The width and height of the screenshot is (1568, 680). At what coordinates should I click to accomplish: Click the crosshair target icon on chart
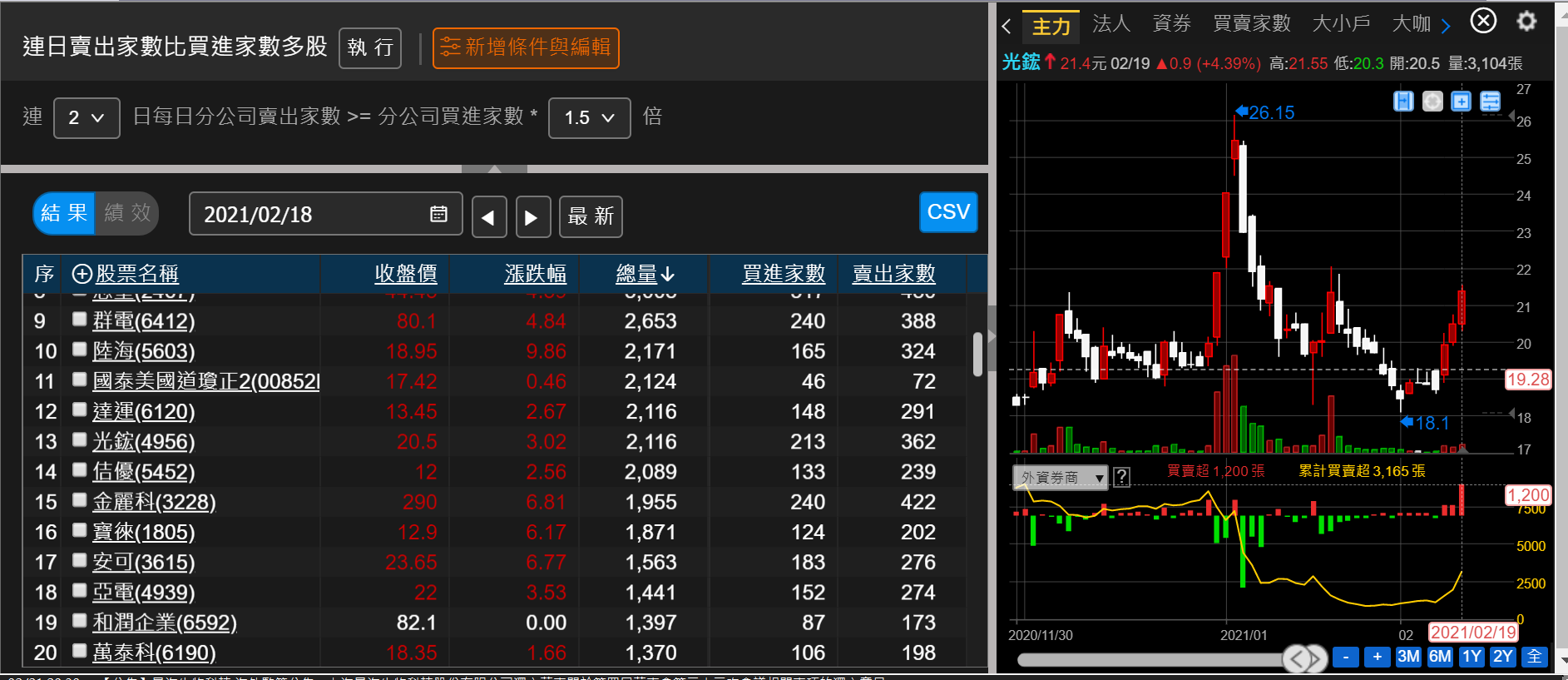point(1432,102)
